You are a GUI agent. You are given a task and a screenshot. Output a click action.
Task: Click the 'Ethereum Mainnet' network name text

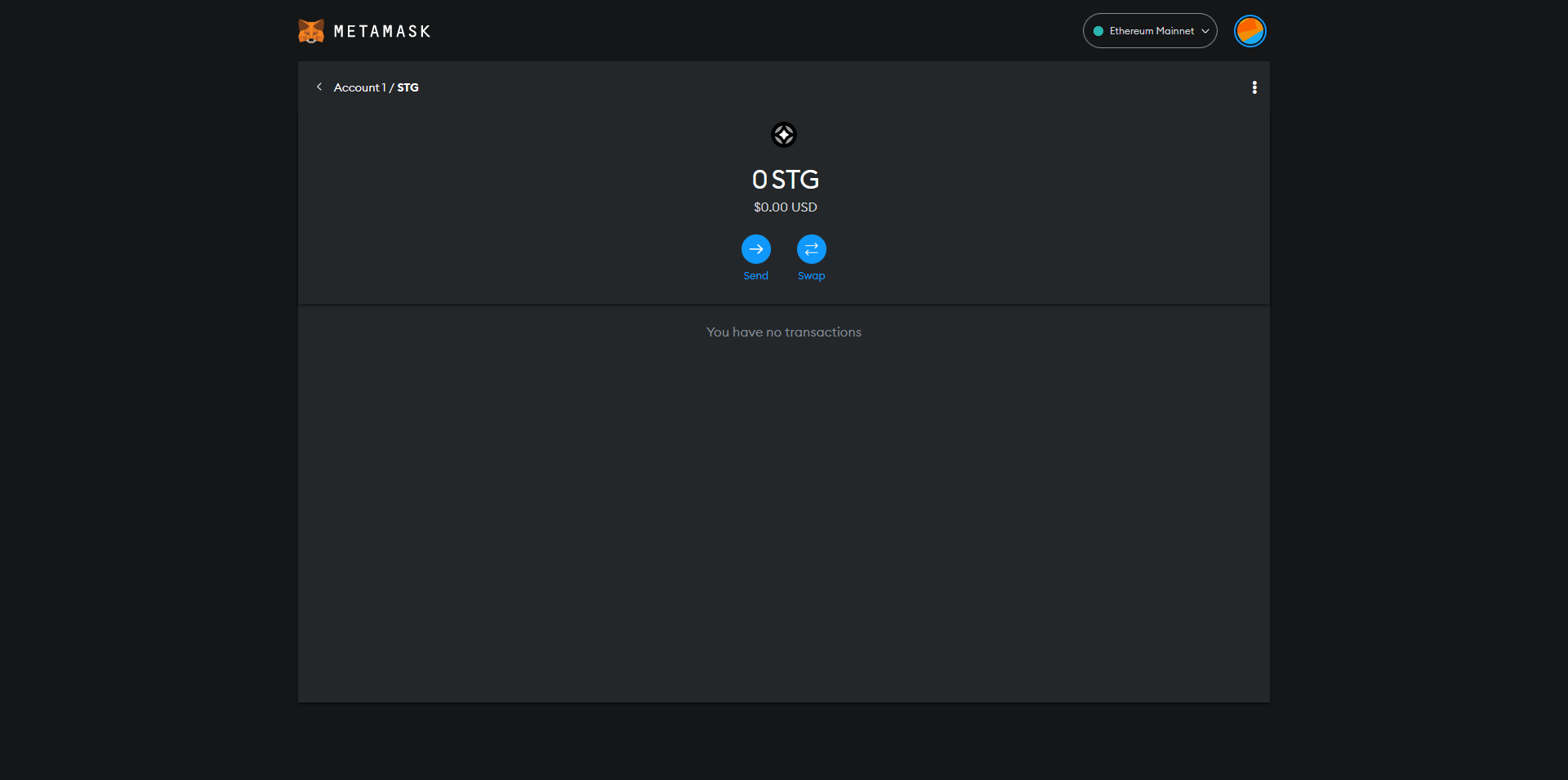click(1151, 31)
